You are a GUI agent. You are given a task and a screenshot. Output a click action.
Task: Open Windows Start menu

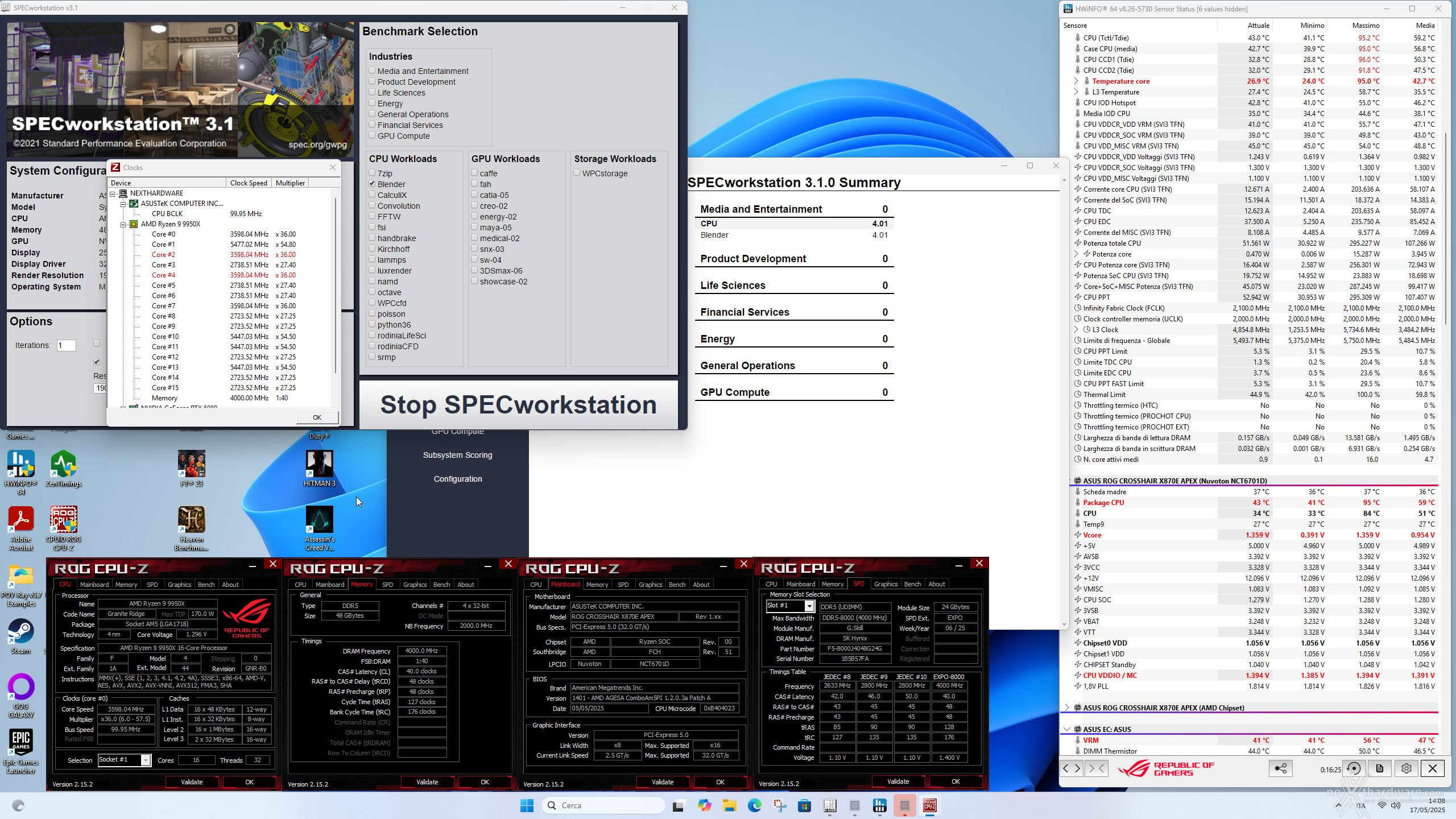527,805
